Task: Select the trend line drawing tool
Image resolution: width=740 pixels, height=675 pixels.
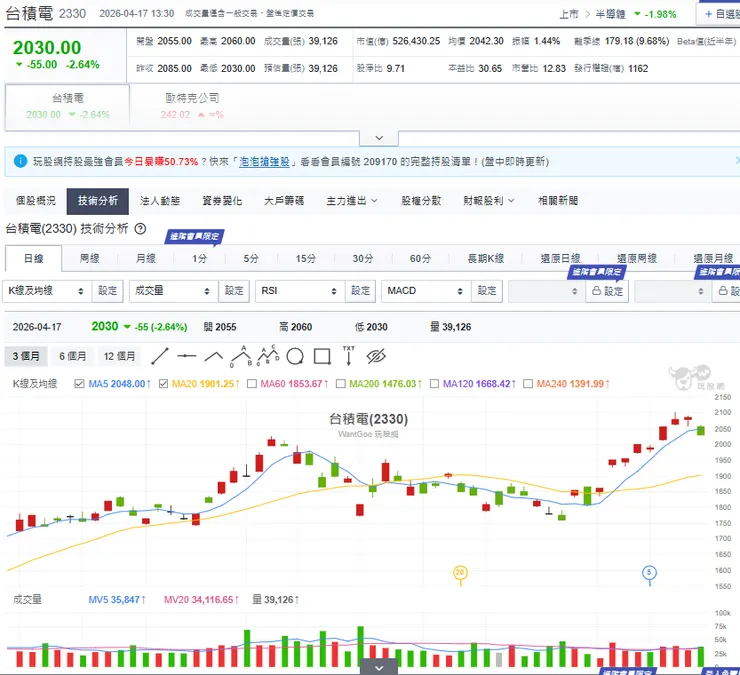Action: click(160, 356)
